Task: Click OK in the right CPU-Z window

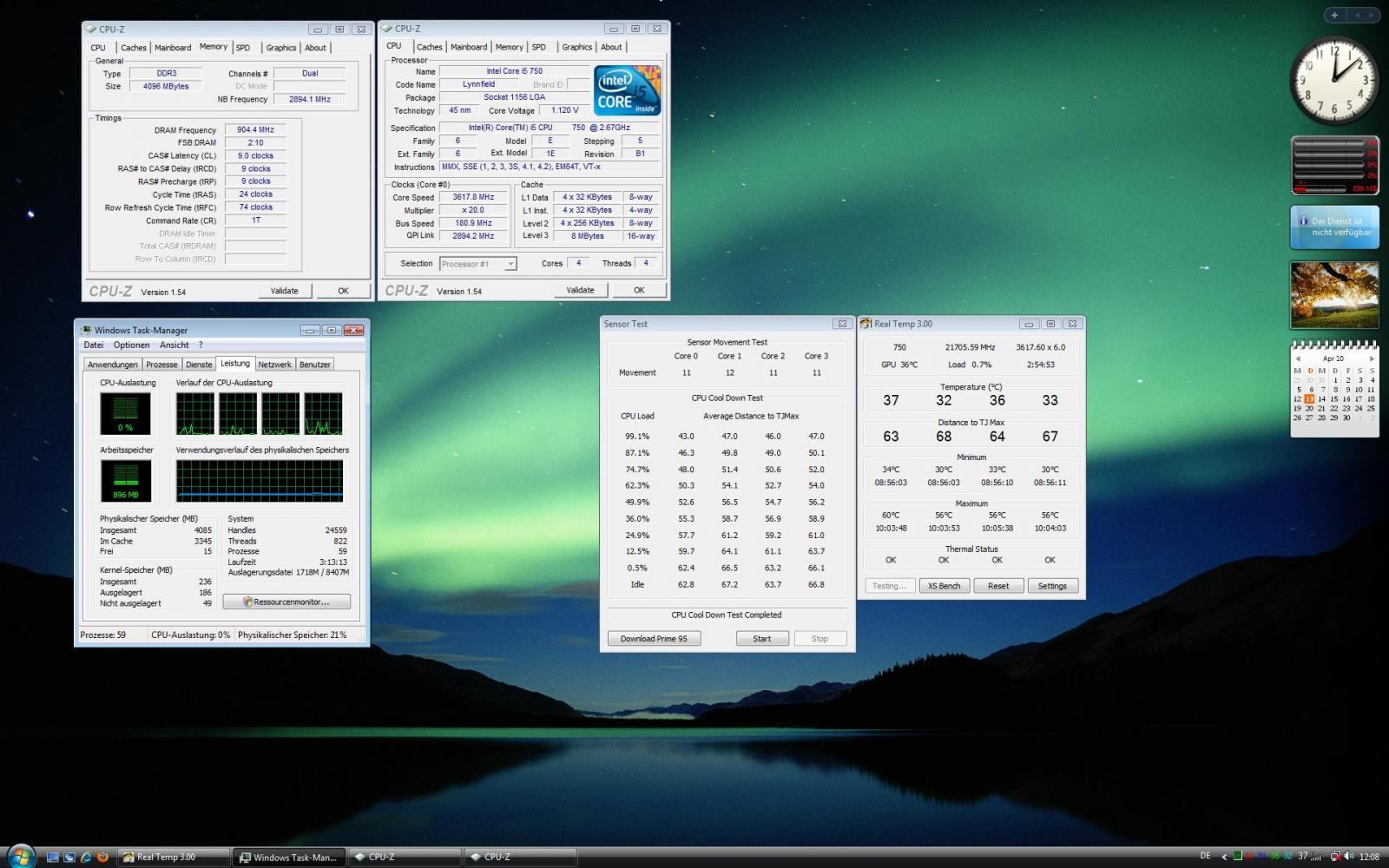Action: (x=639, y=290)
